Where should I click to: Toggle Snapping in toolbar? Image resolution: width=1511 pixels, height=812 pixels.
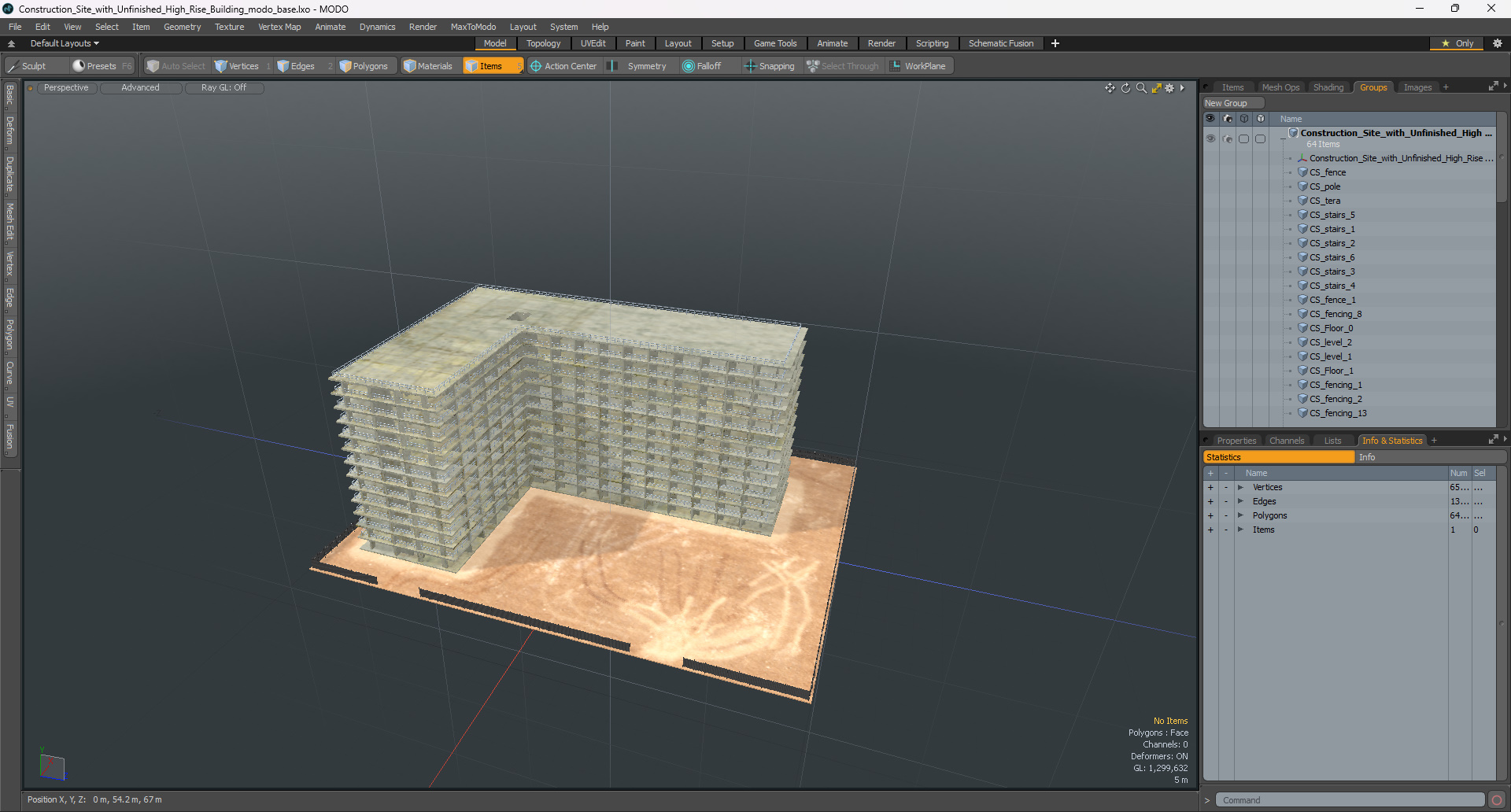770,66
